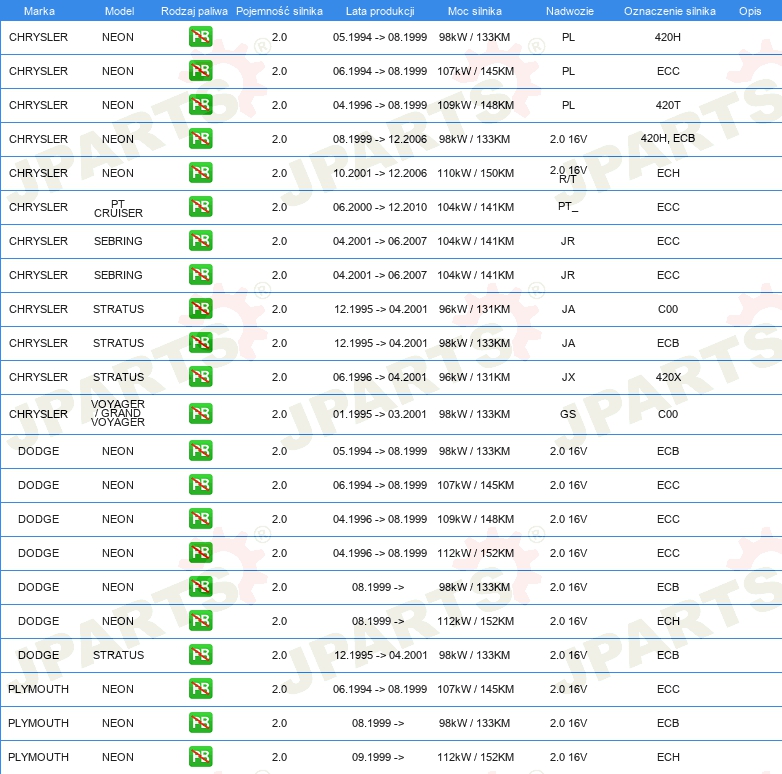Click fuel icon in Dodge Neon 05.1994 ECB row
782x774 pixels.
(200, 451)
